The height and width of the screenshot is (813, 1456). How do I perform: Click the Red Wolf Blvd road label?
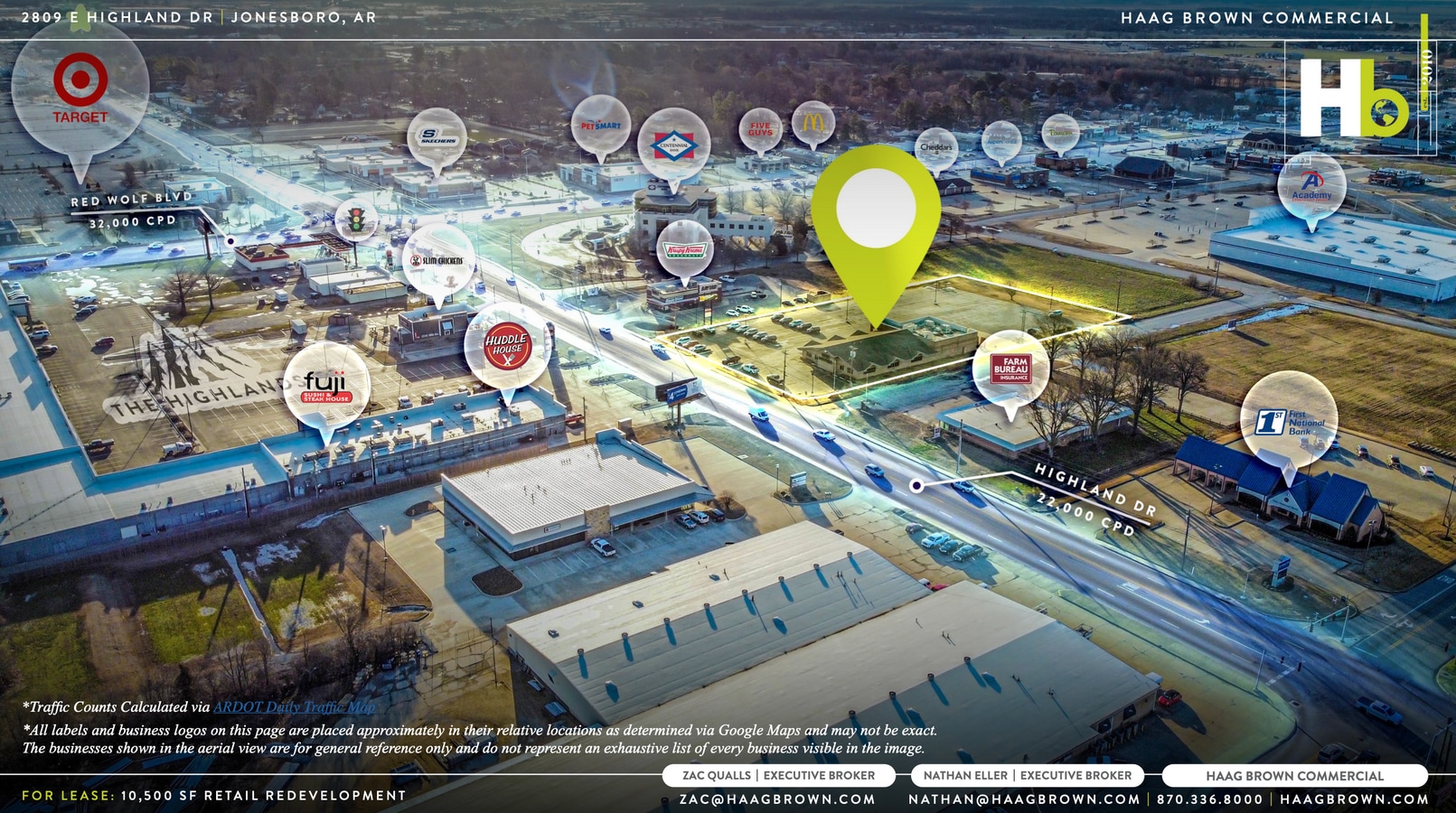[x=132, y=200]
